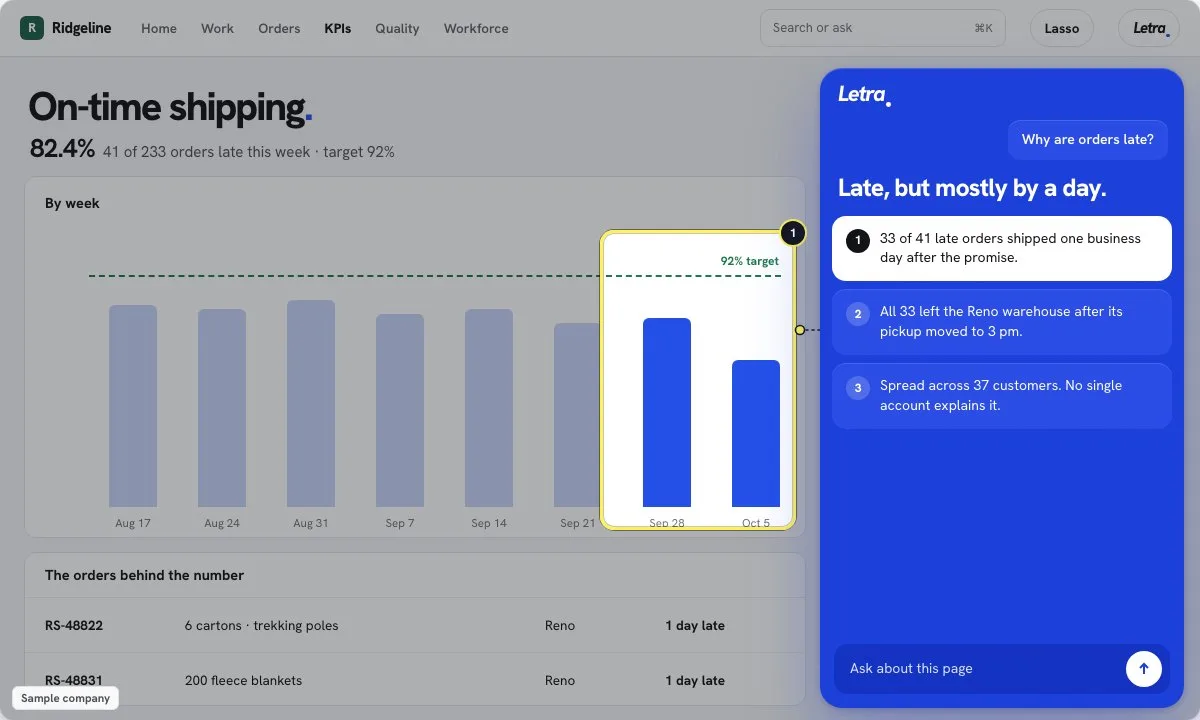The image size is (1200, 720).
Task: Click the 'By week' chart heading
Action: click(72, 203)
